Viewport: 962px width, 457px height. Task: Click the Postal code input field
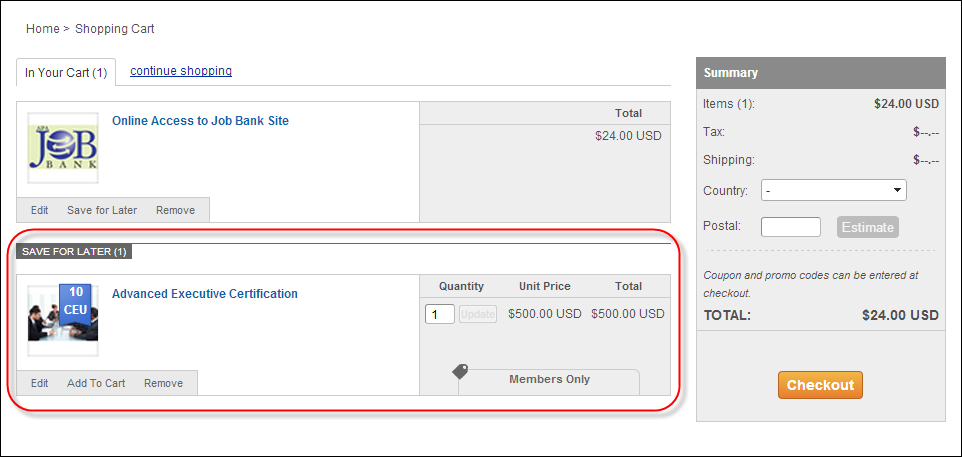(790, 227)
